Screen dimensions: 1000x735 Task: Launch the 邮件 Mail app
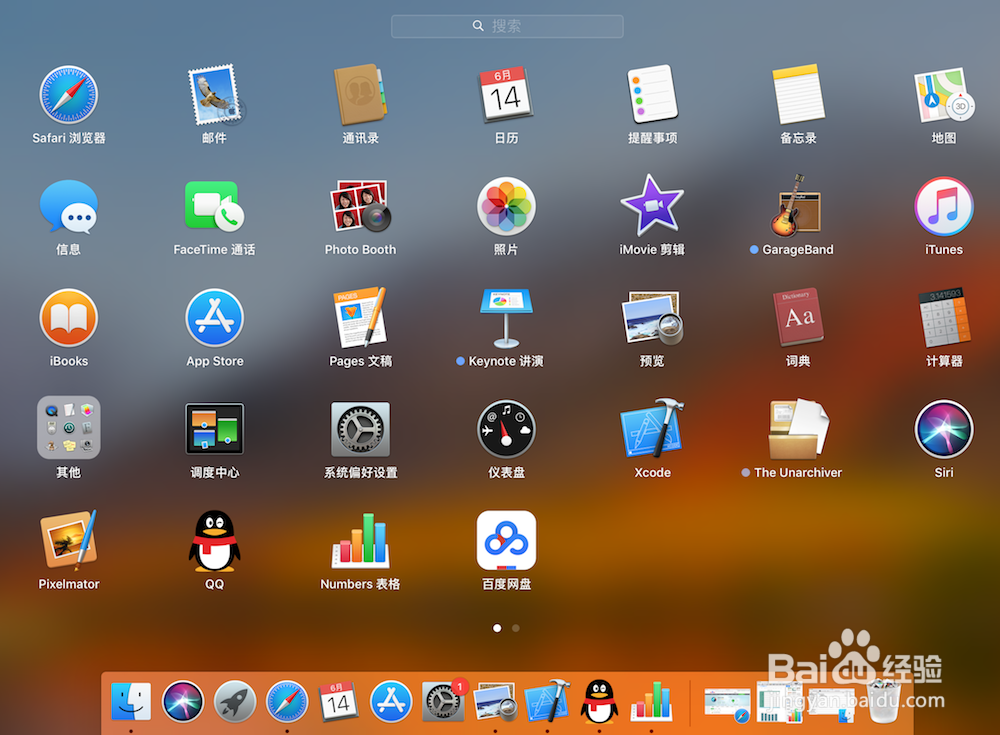click(x=215, y=95)
